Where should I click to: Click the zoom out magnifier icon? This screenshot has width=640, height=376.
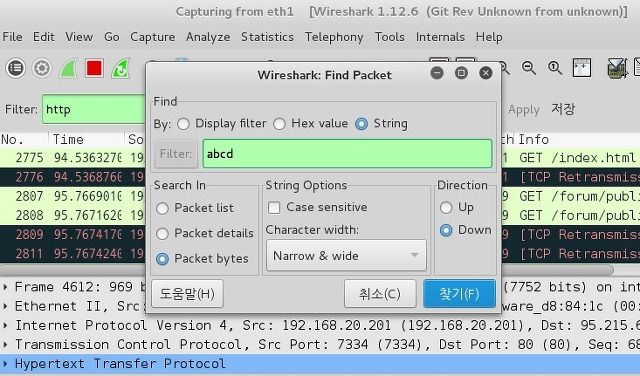tap(529, 68)
